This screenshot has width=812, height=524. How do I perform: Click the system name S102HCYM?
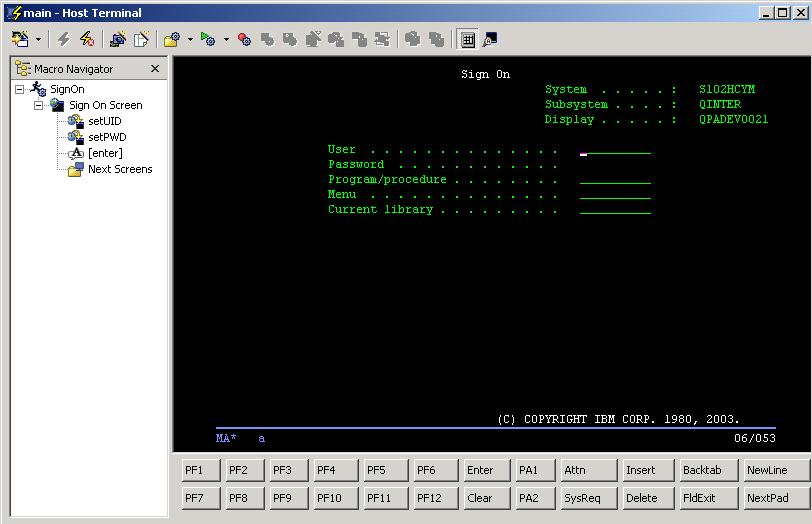[727, 89]
